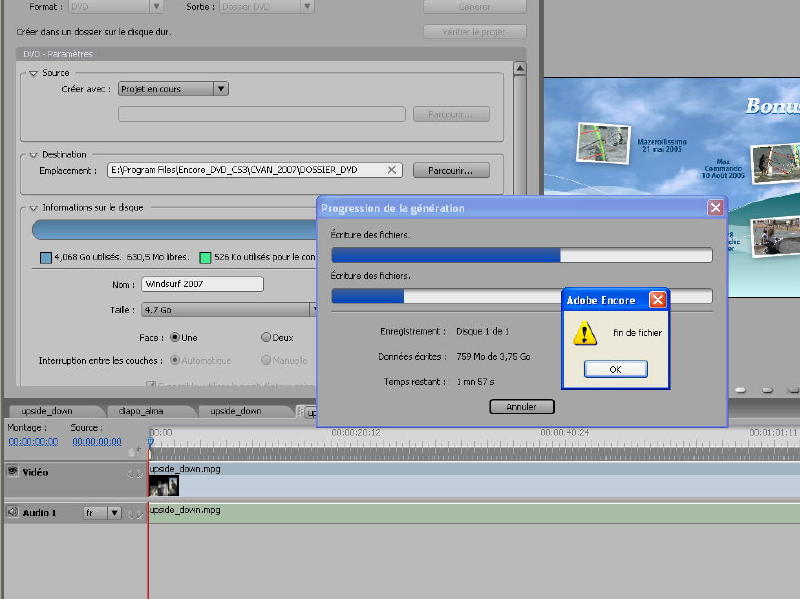
Task: Choose Automatique layer break option
Action: click(x=175, y=360)
